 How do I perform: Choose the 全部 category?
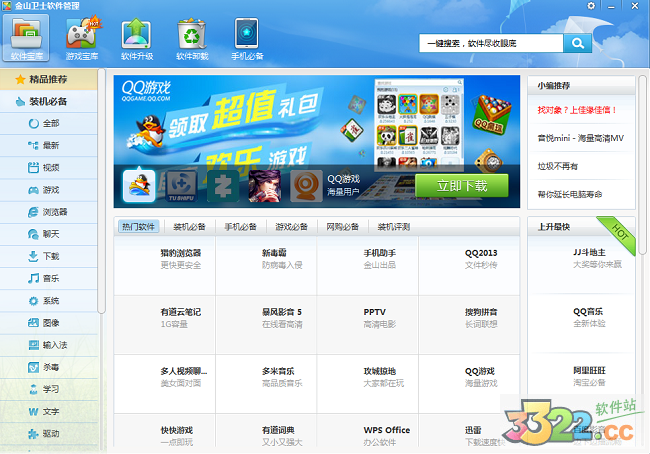click(x=49, y=124)
